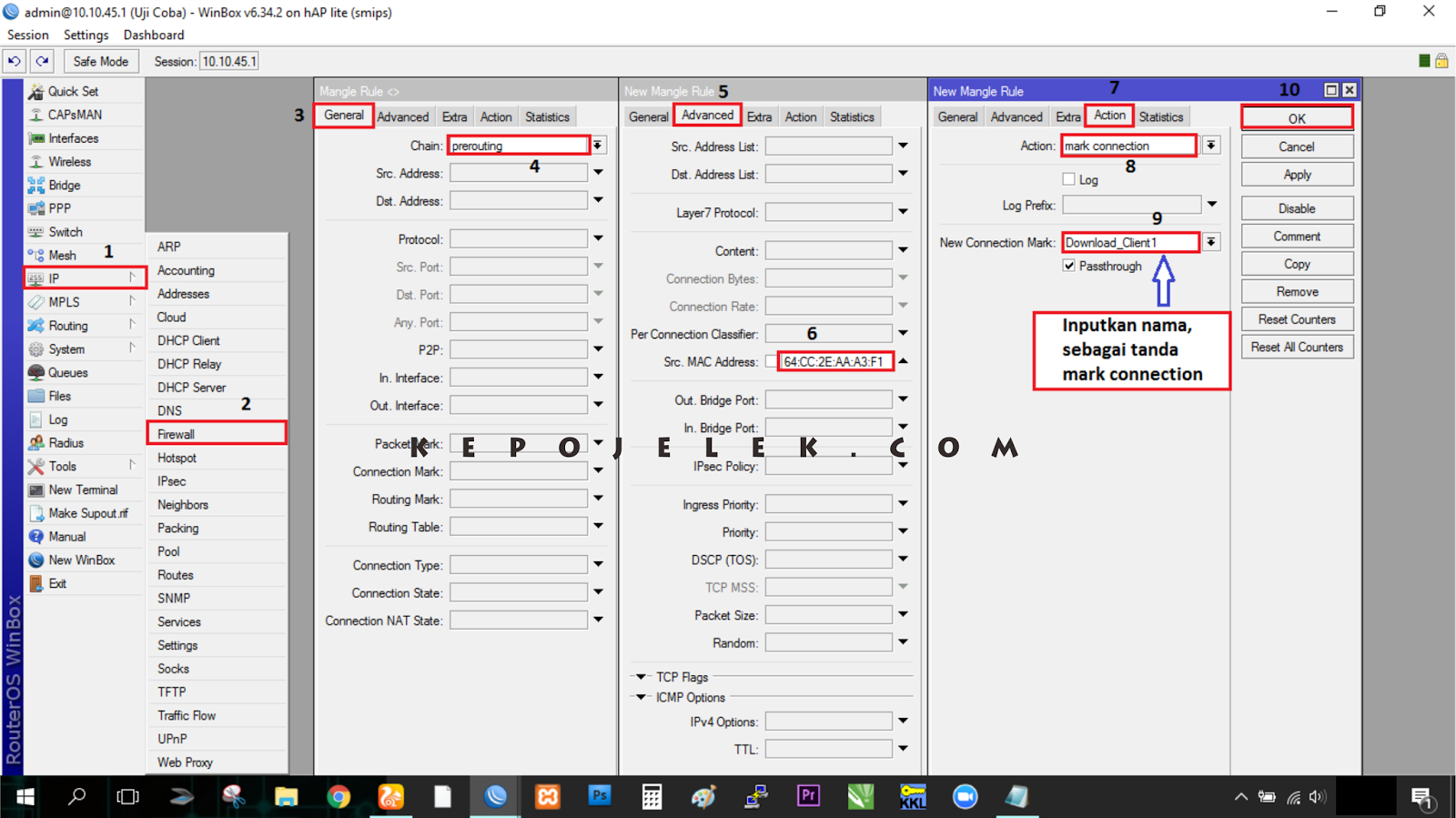
Task: Expand the Src. Address field
Action: [x=598, y=173]
